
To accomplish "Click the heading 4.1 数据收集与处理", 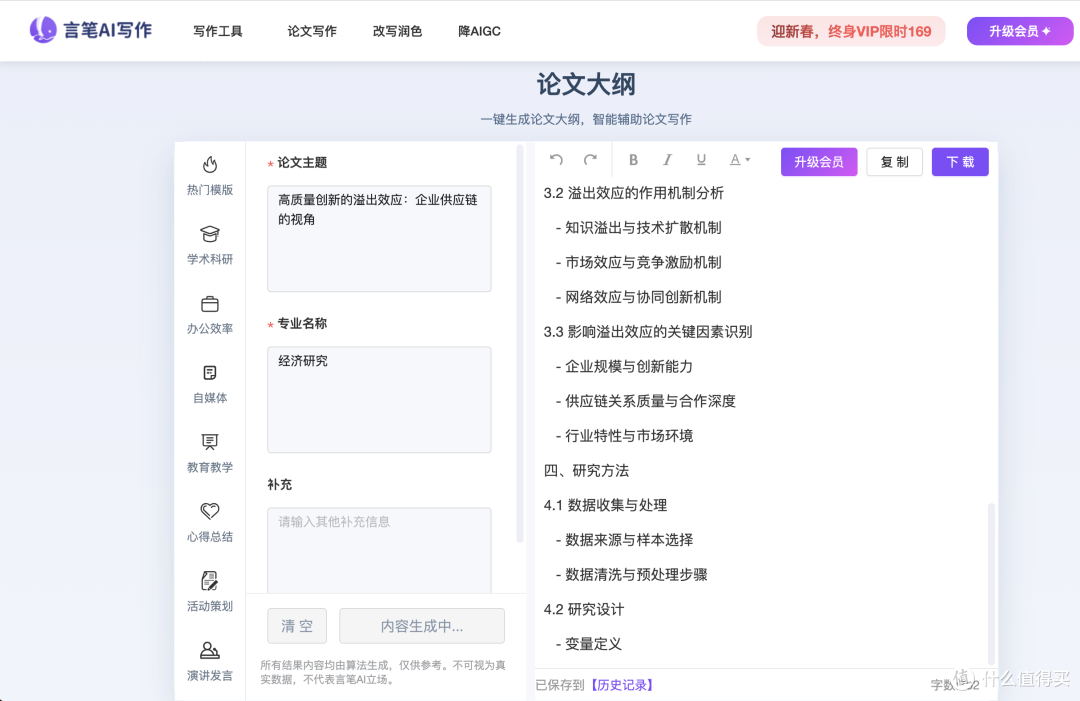I will [605, 505].
